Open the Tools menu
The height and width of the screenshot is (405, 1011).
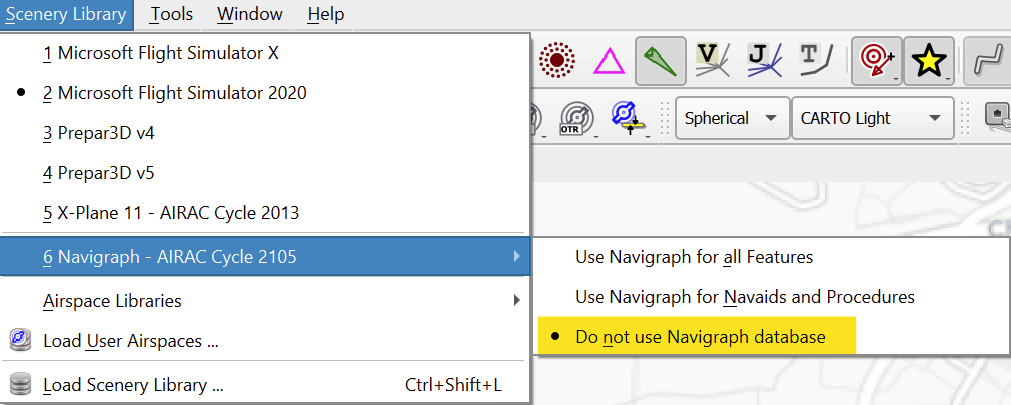[x=172, y=14]
